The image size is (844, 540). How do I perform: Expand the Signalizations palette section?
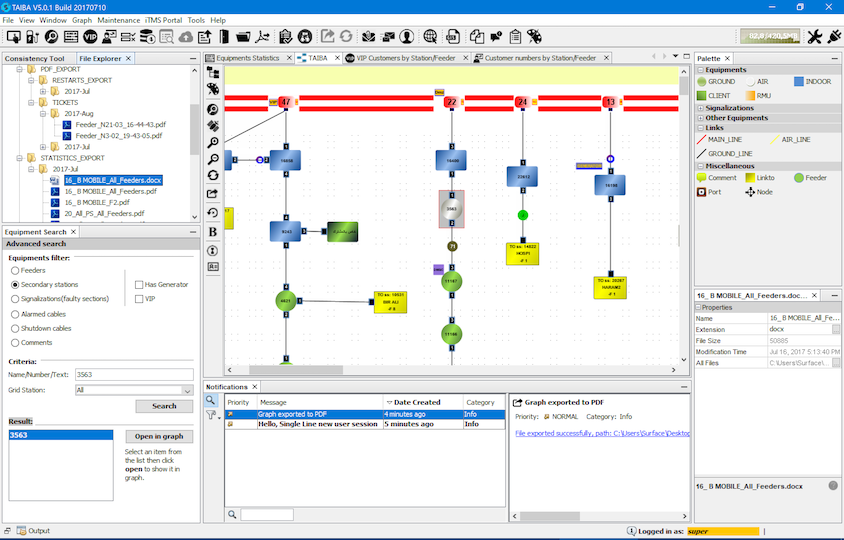[x=729, y=107]
